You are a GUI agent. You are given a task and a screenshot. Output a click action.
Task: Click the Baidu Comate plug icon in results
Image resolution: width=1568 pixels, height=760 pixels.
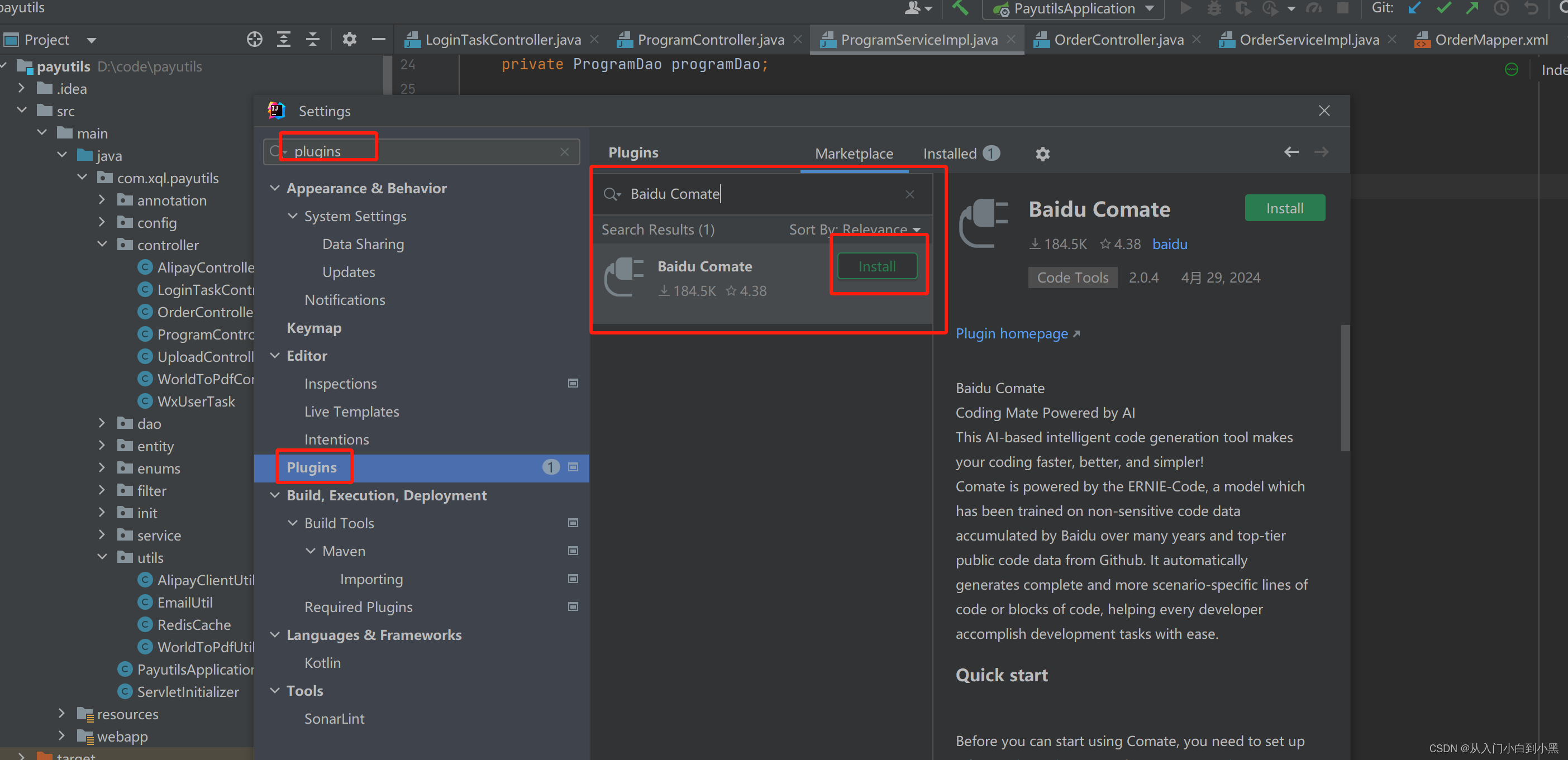pos(623,277)
